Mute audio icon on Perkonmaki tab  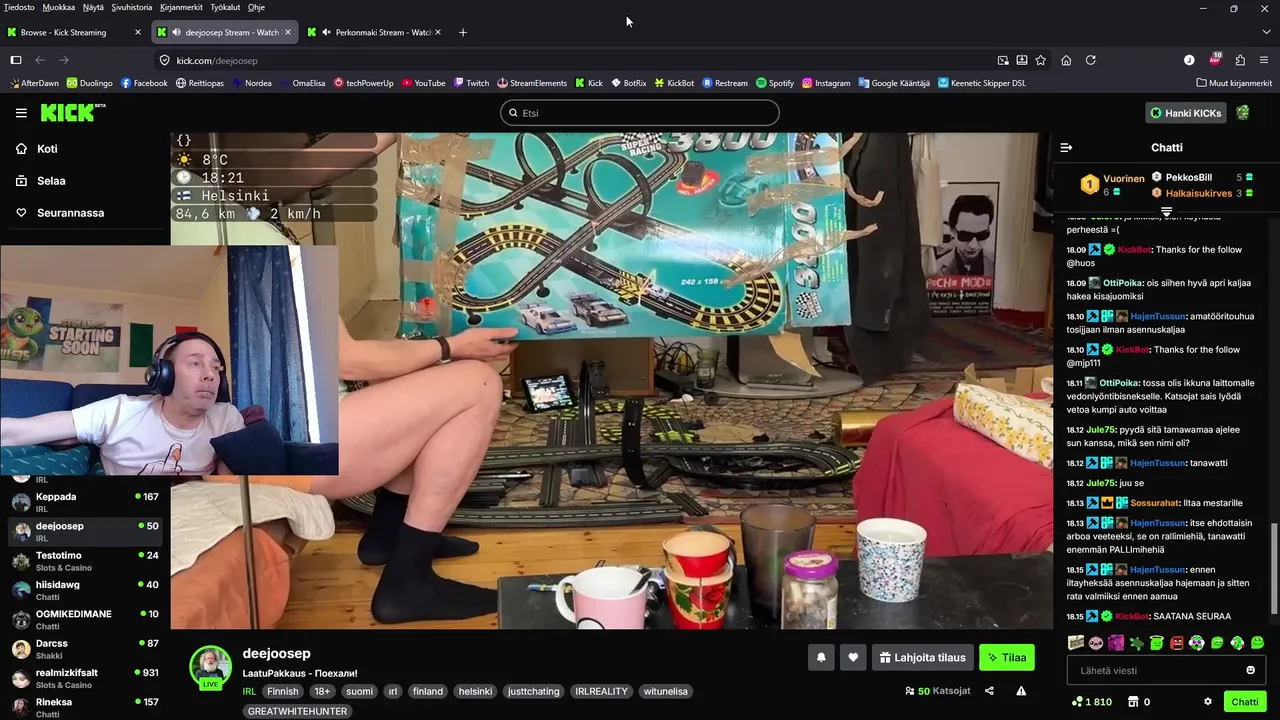click(327, 32)
